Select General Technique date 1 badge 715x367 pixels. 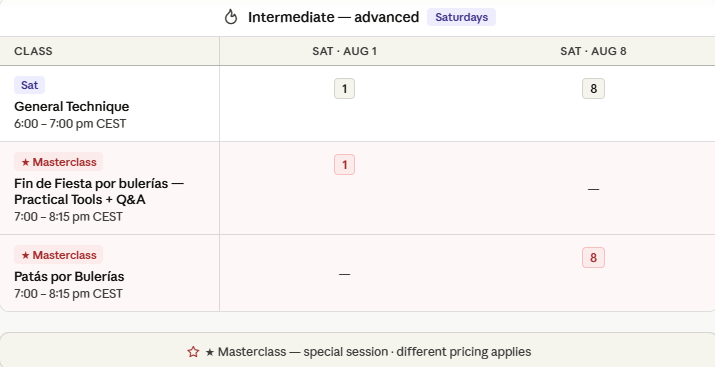(x=344, y=89)
